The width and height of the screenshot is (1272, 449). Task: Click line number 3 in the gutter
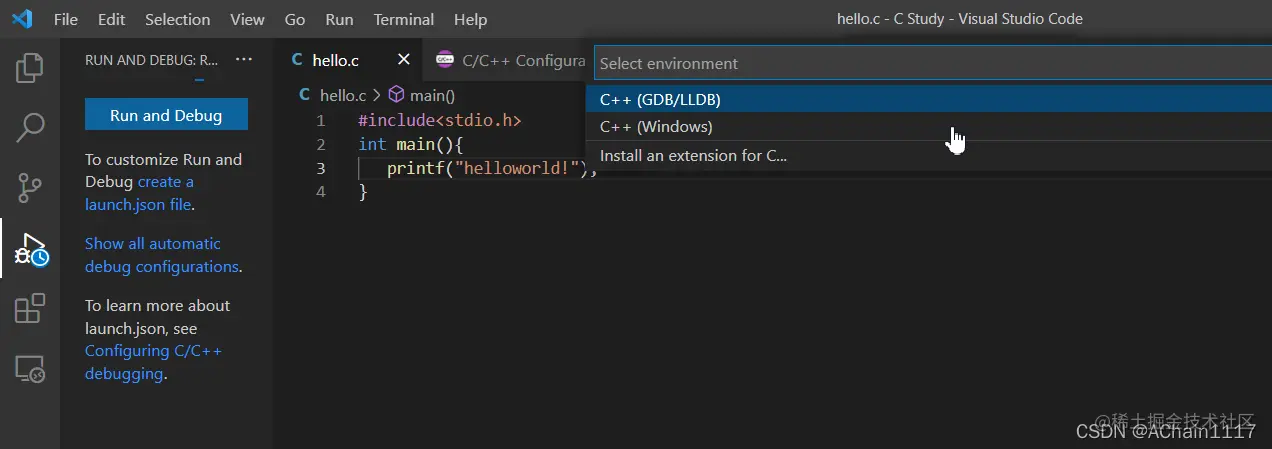pos(320,168)
